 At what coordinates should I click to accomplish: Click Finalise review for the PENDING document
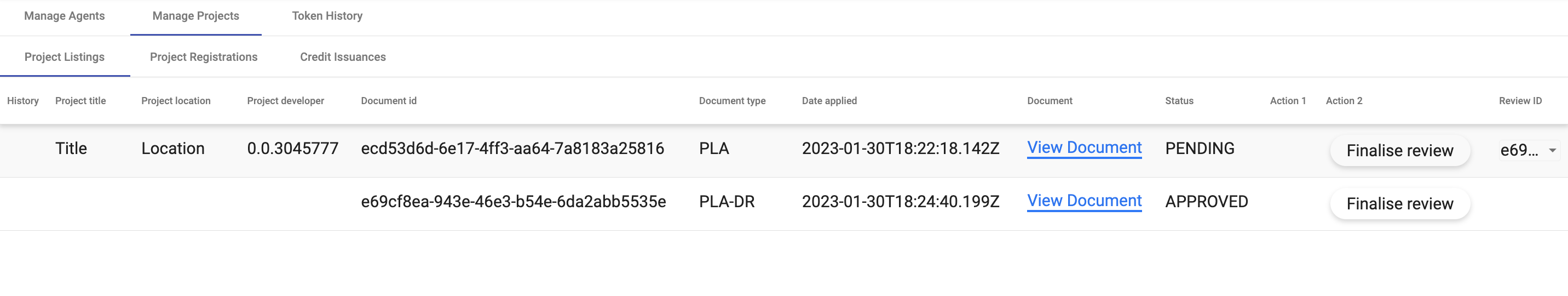(1399, 150)
